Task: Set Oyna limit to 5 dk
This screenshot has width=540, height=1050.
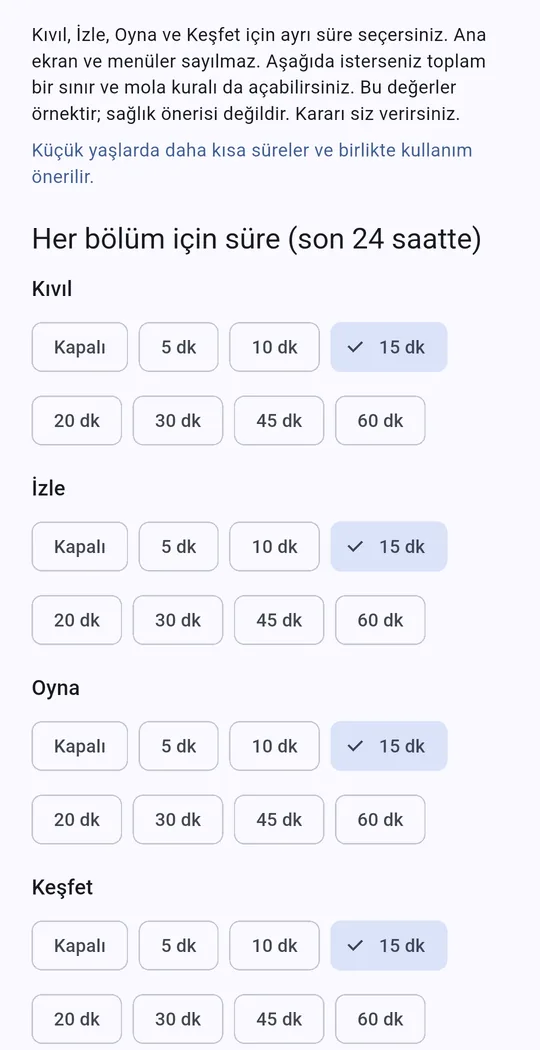Action: [178, 746]
